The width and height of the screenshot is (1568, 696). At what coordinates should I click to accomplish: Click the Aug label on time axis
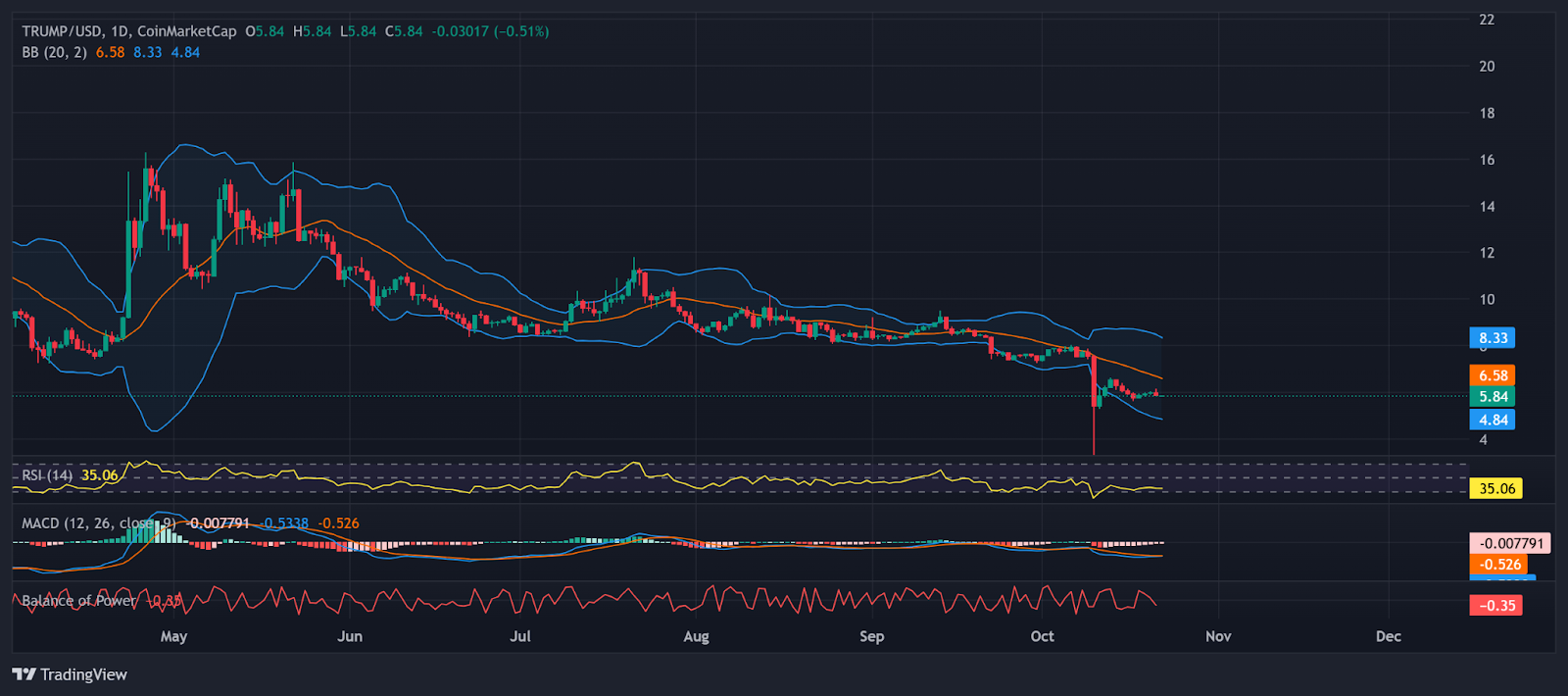(696, 636)
